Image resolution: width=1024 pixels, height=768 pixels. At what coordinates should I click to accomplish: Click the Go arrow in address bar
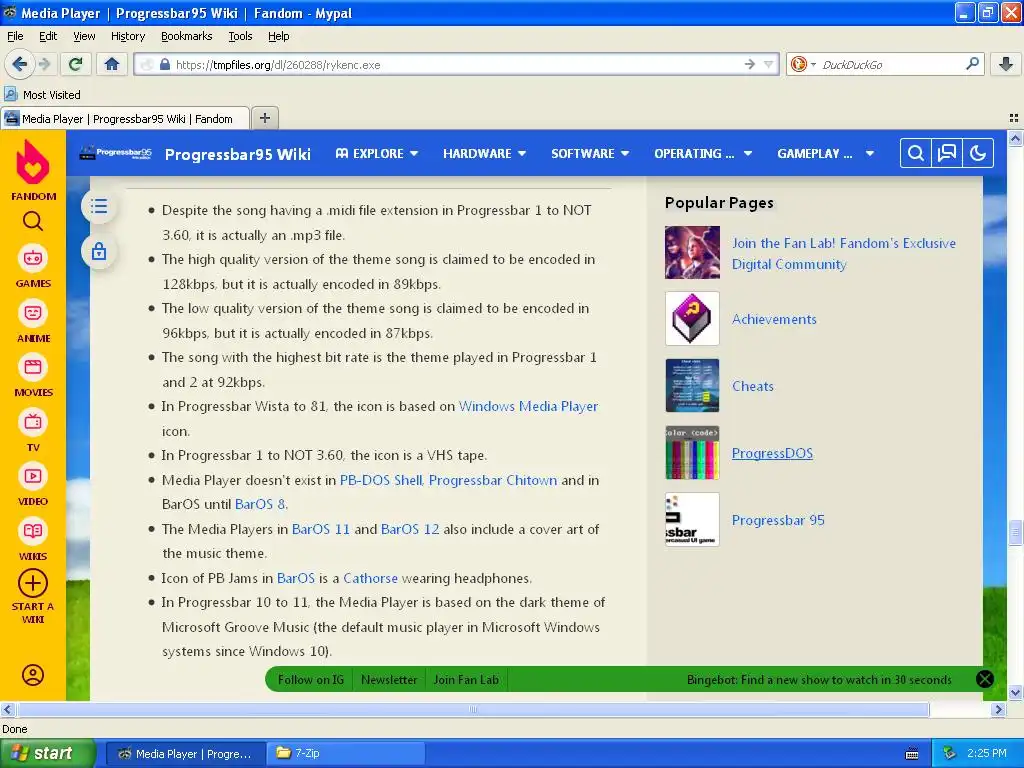click(x=749, y=64)
